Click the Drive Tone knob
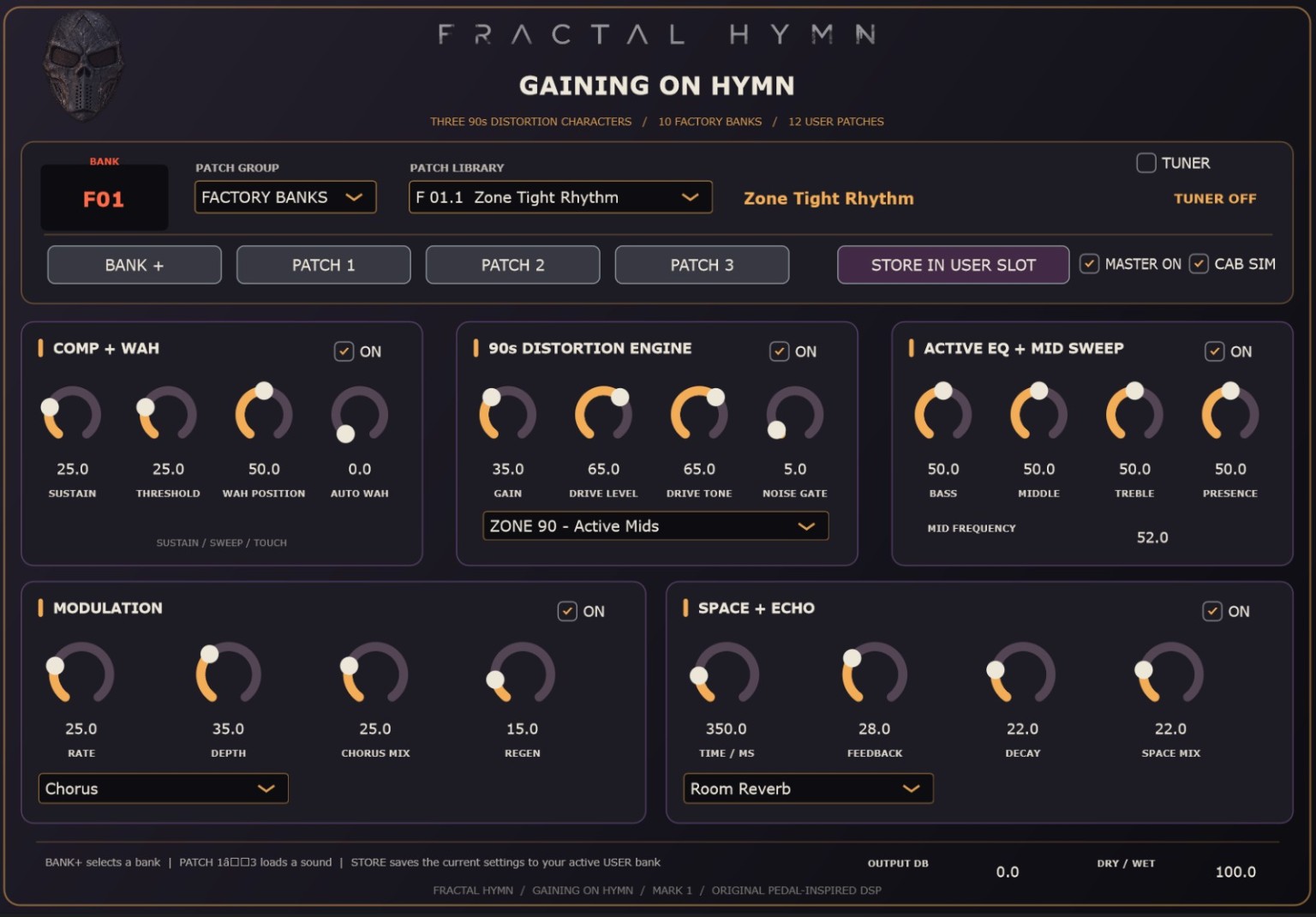 point(699,415)
